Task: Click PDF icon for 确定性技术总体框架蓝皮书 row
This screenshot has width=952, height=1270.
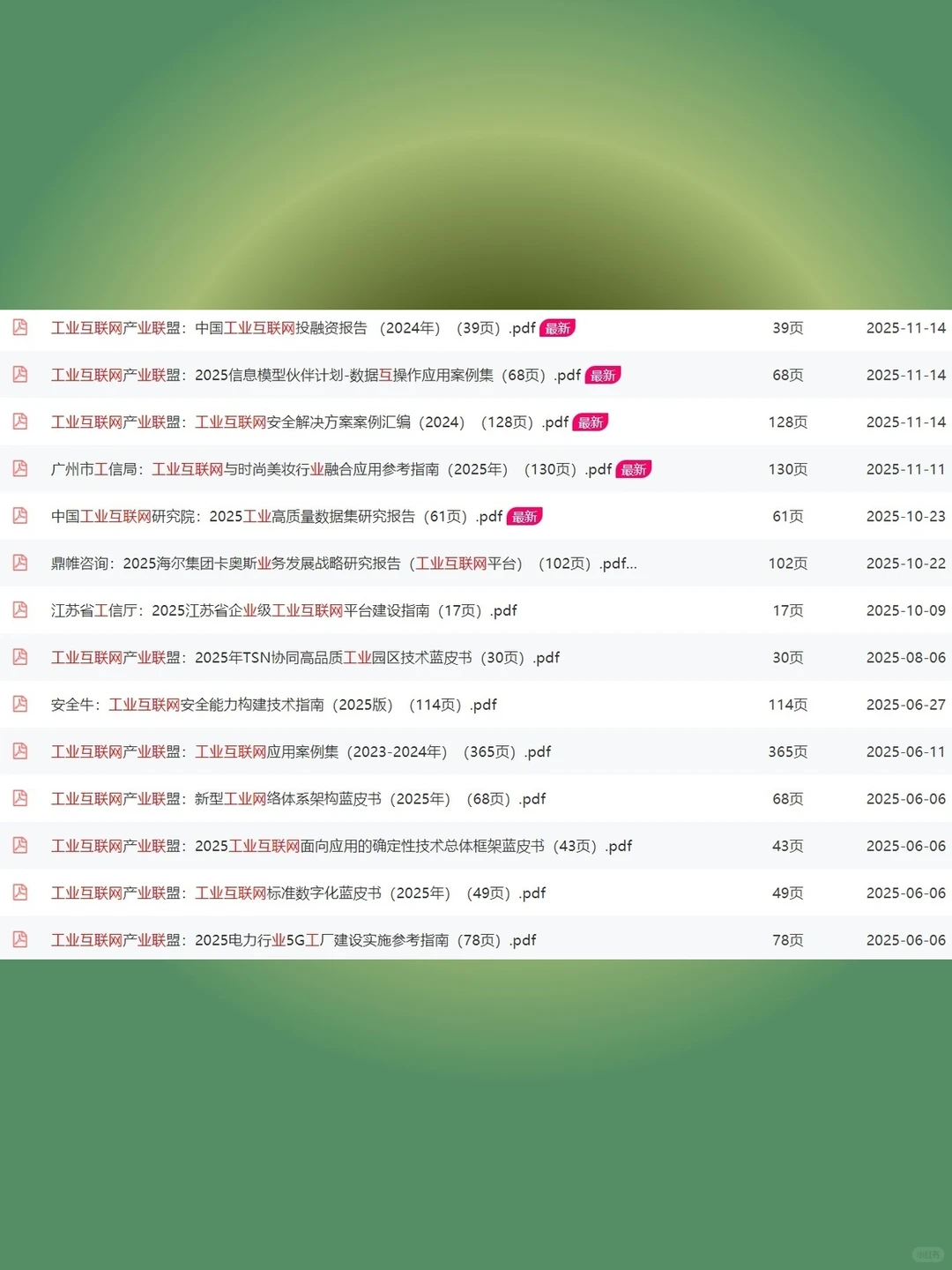Action: point(20,845)
